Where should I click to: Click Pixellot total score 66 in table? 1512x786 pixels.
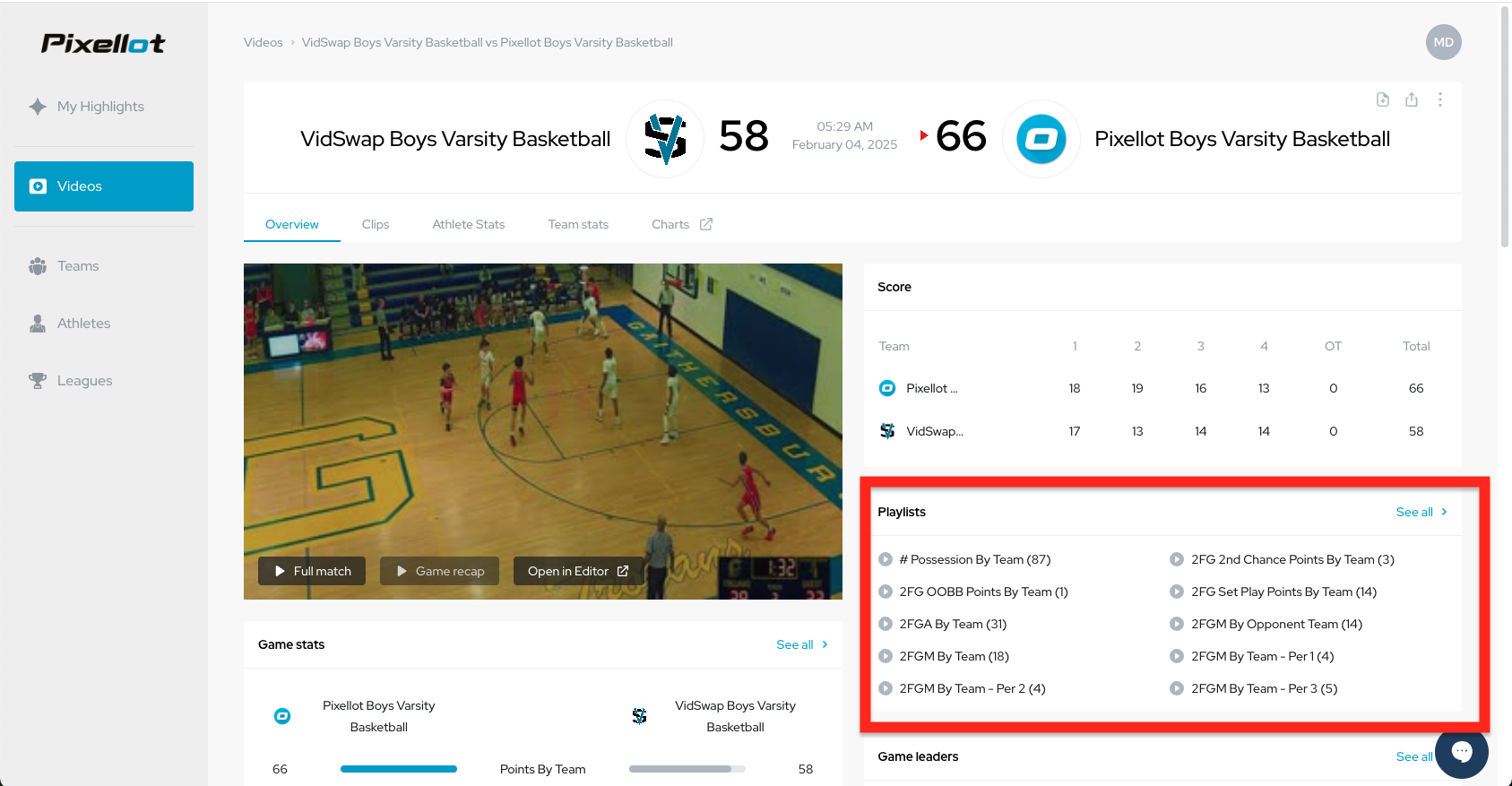[x=1416, y=388]
